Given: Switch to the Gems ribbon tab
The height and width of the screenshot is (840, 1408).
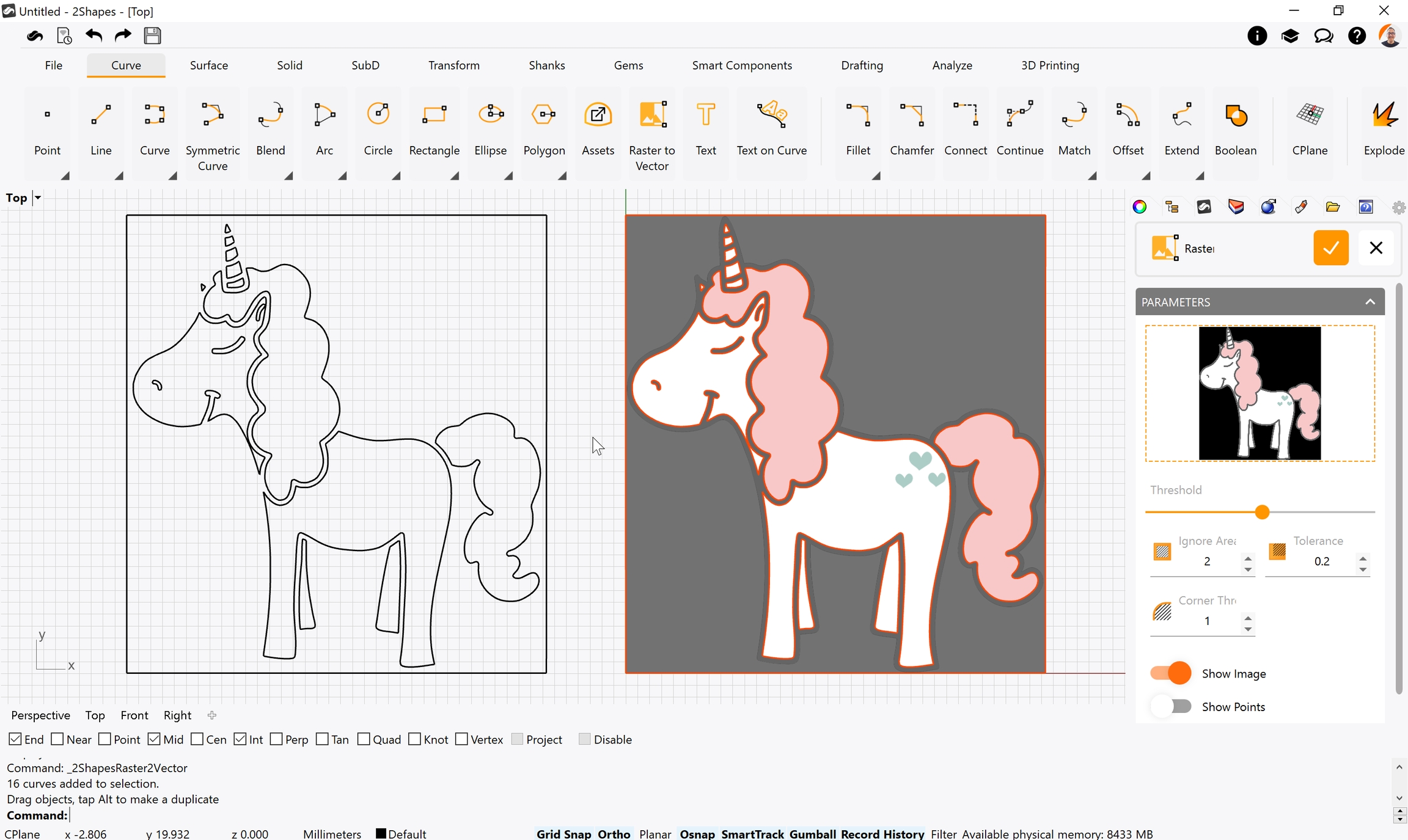Looking at the screenshot, I should pyautogui.click(x=628, y=65).
